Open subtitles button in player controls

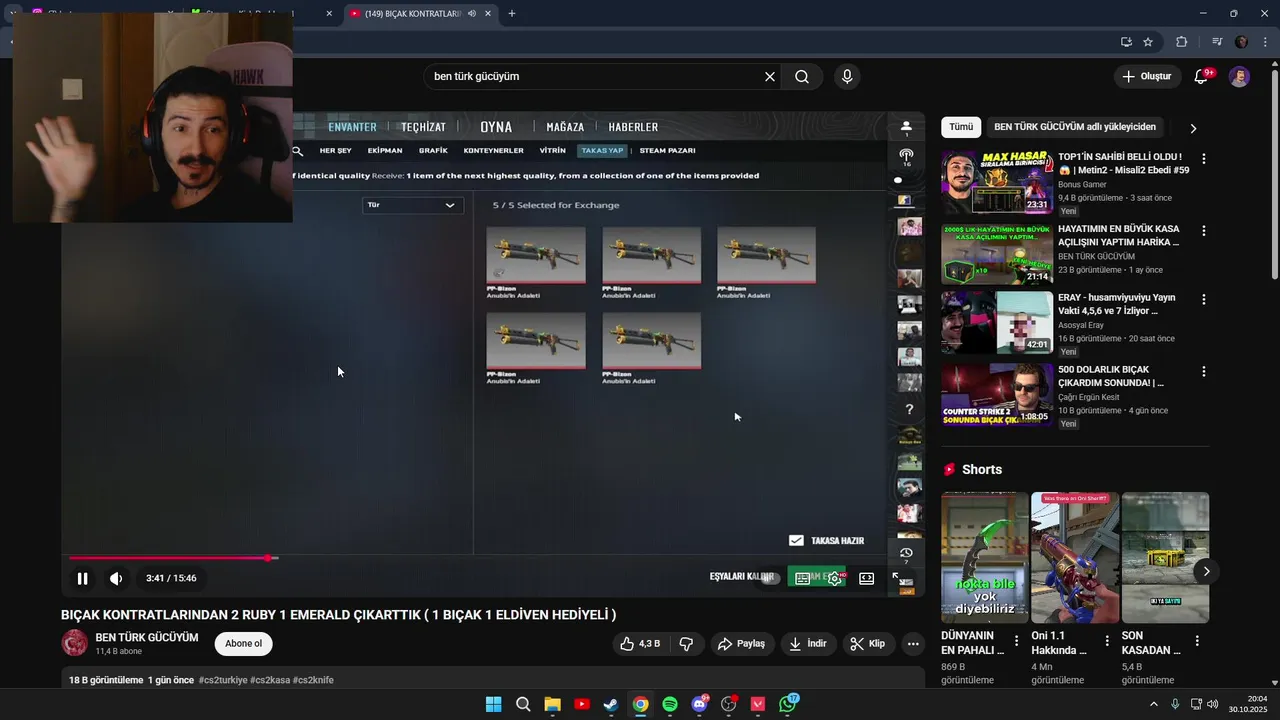point(803,578)
